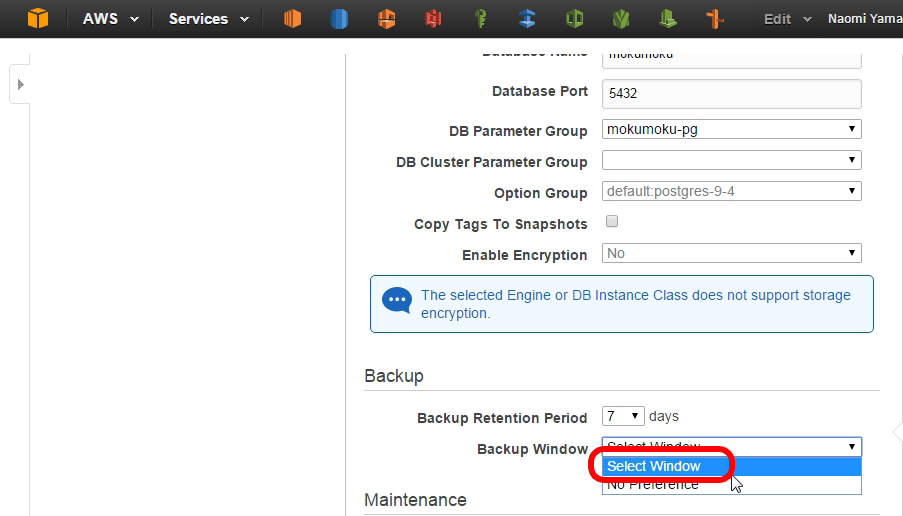Viewport: 903px width, 516px height.
Task: Enable the Copy Tags To Snapshots checkbox
Action: pos(612,222)
